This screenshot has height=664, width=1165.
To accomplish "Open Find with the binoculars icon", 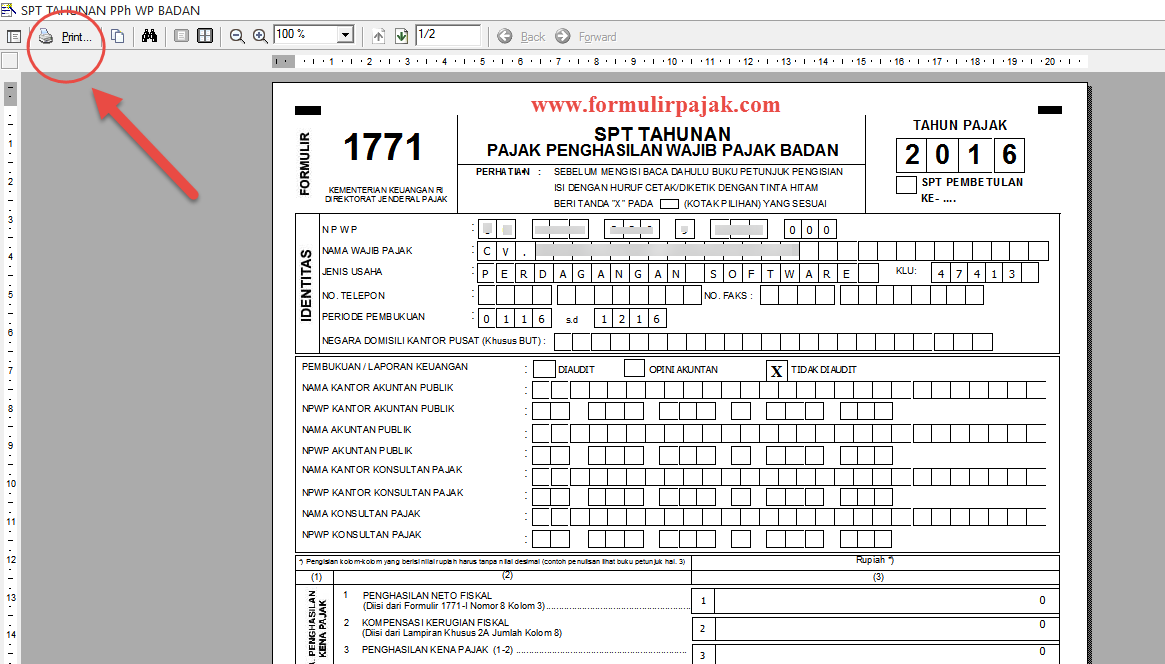I will point(149,36).
